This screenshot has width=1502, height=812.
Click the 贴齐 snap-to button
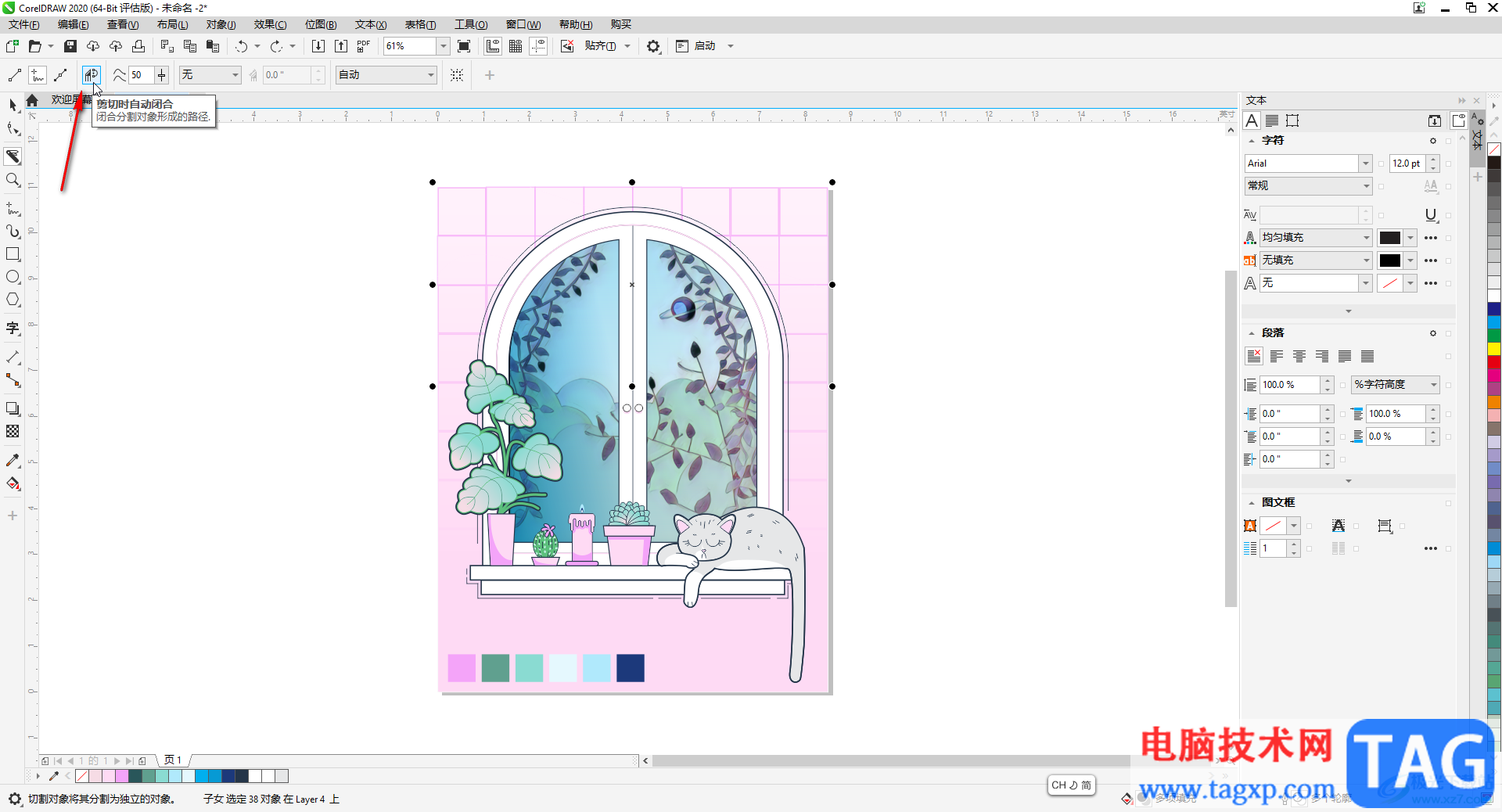[x=600, y=46]
